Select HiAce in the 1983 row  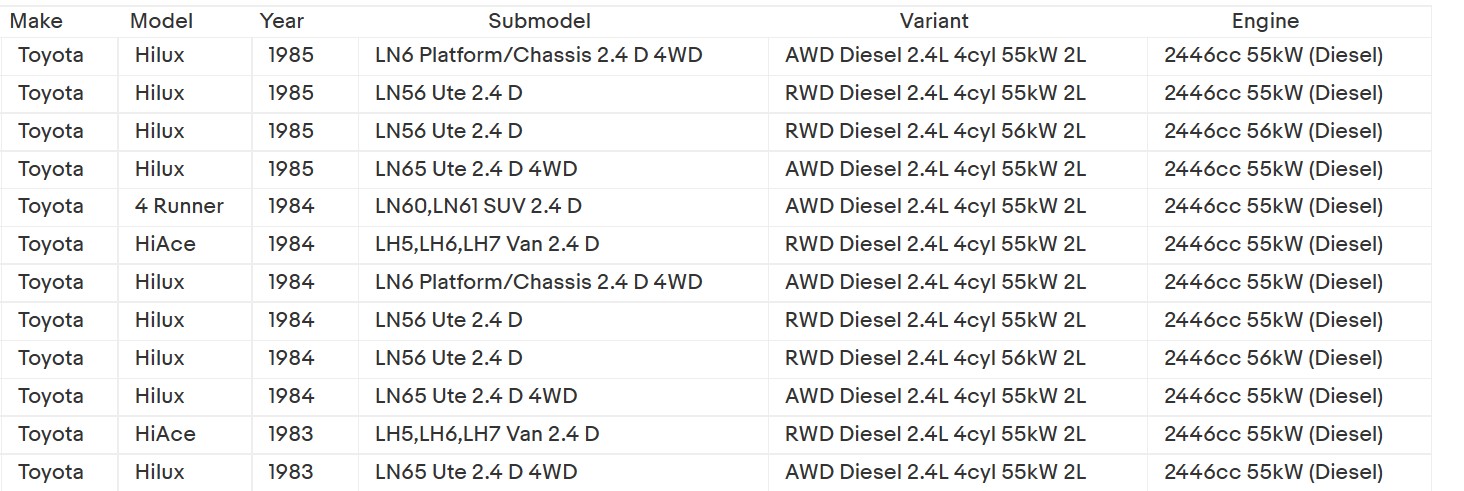[165, 434]
